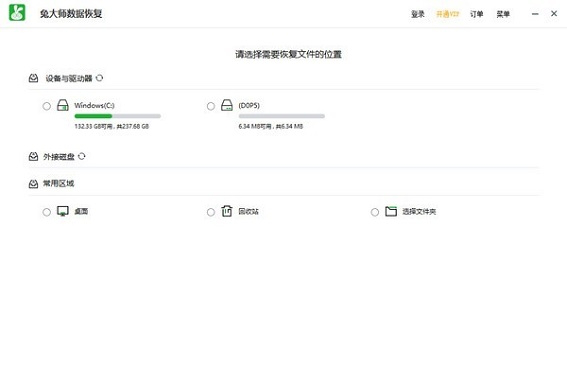Select the (DOPS) radio button
The width and height of the screenshot is (567, 366).
point(210,106)
